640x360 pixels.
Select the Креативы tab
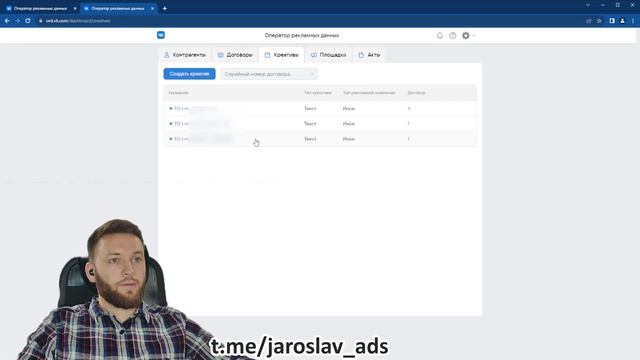click(x=282, y=55)
